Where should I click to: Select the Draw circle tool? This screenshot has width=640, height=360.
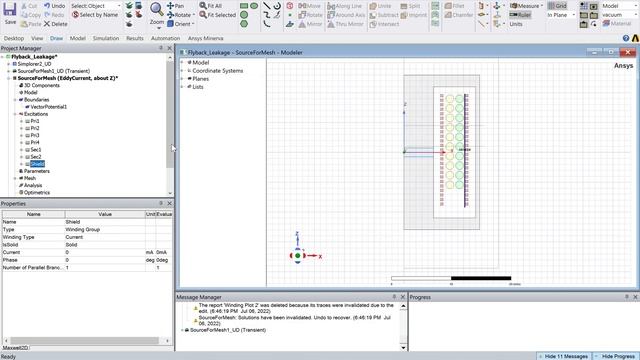pos(244,15)
